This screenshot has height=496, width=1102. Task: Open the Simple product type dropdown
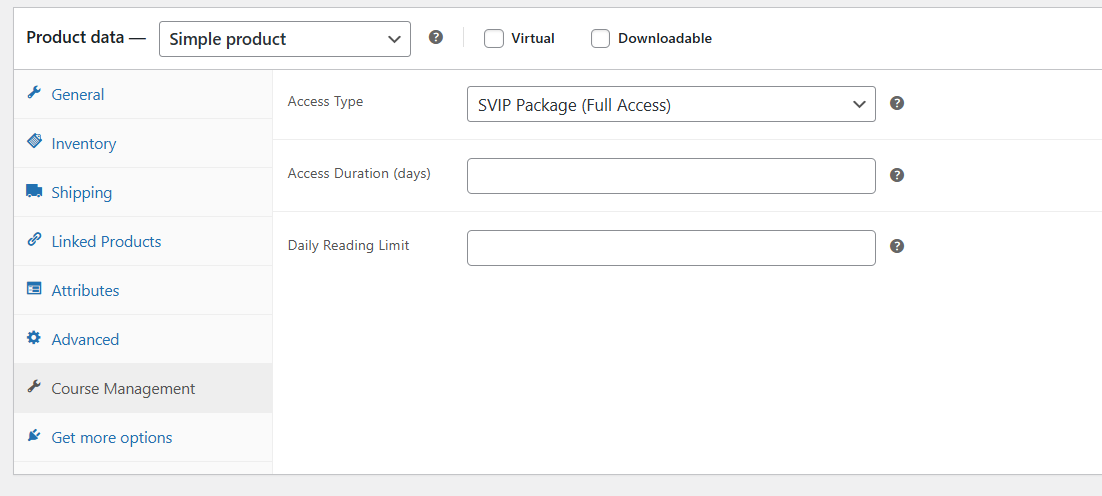tap(284, 39)
